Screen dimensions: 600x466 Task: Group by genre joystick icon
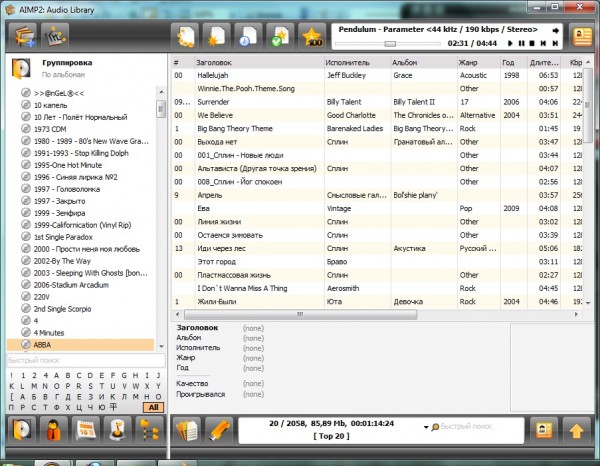pyautogui.click(x=117, y=430)
